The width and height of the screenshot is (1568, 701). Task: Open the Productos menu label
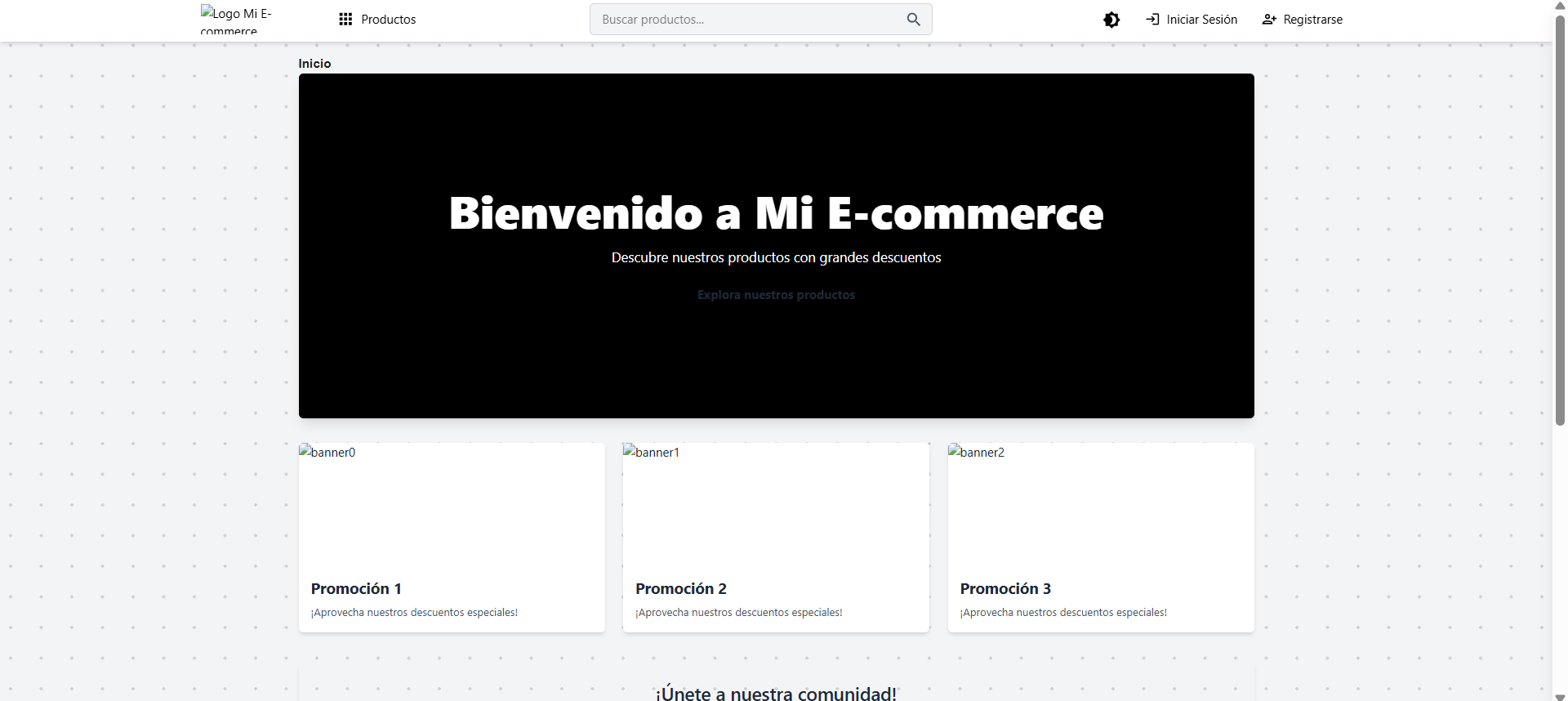click(x=388, y=20)
